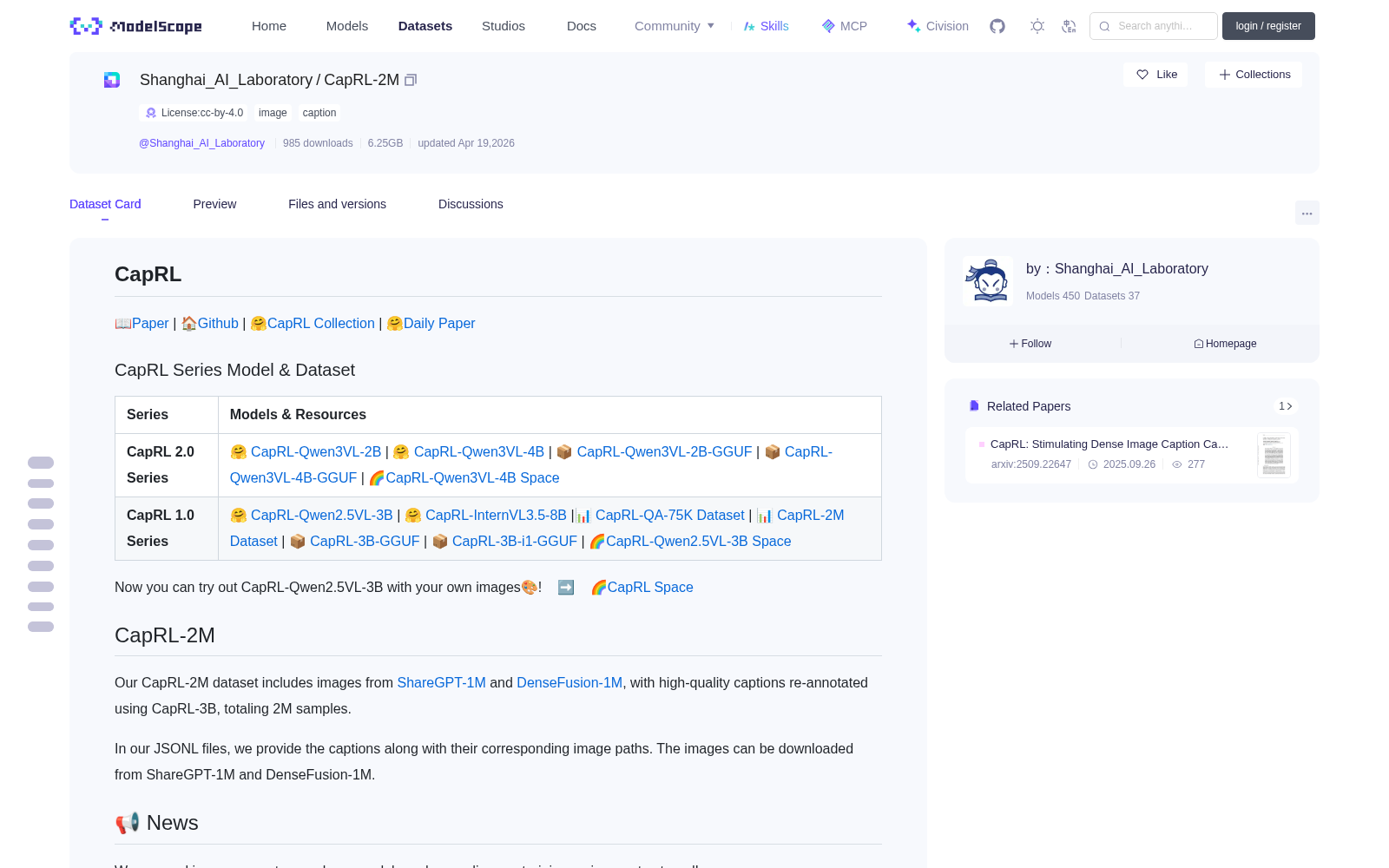This screenshot has width=1389, height=868.
Task: Go to the Home menu item
Action: (x=269, y=26)
